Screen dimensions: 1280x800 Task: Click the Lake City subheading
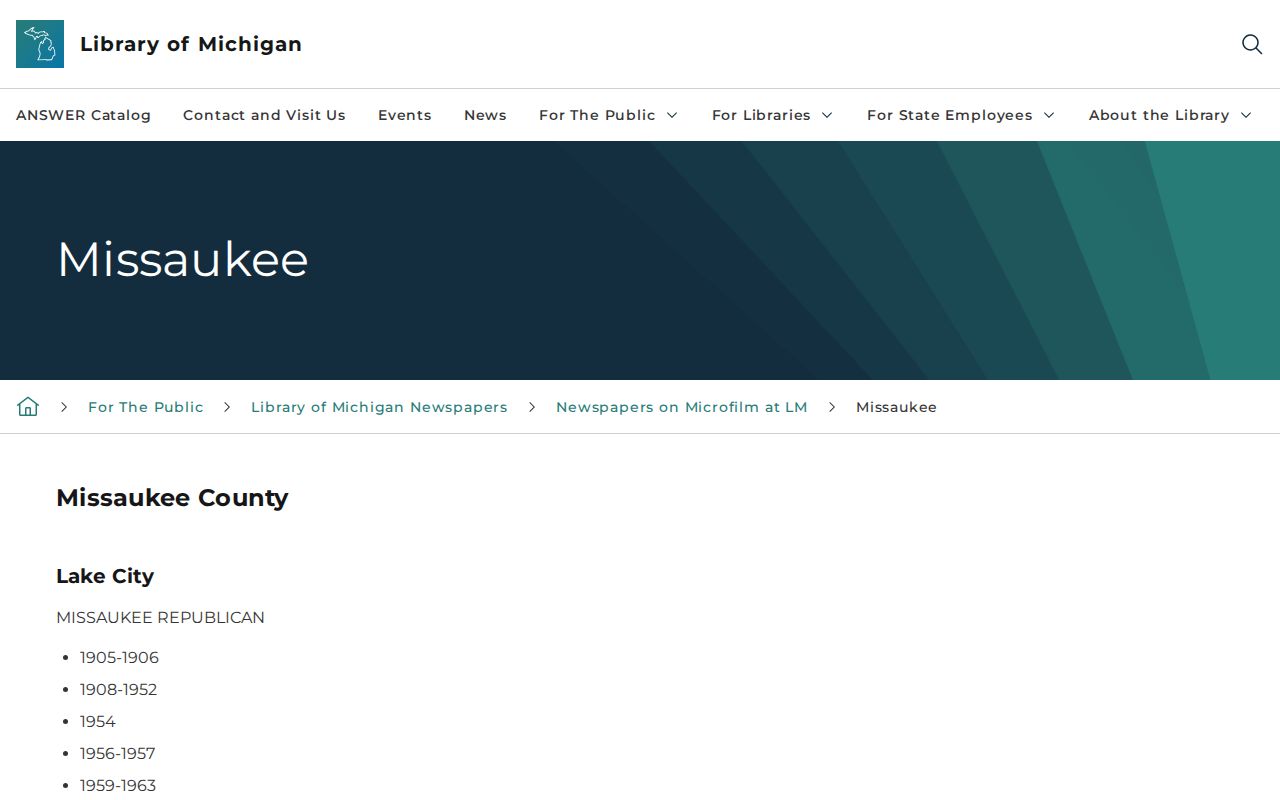(x=105, y=576)
